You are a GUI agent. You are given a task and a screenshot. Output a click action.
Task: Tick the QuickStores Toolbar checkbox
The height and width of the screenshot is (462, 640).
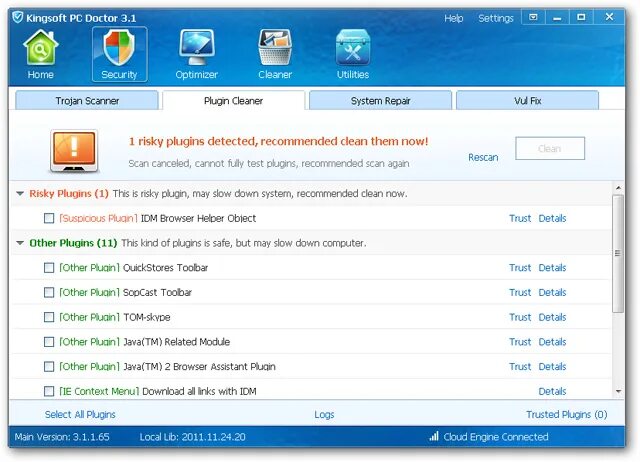(49, 268)
